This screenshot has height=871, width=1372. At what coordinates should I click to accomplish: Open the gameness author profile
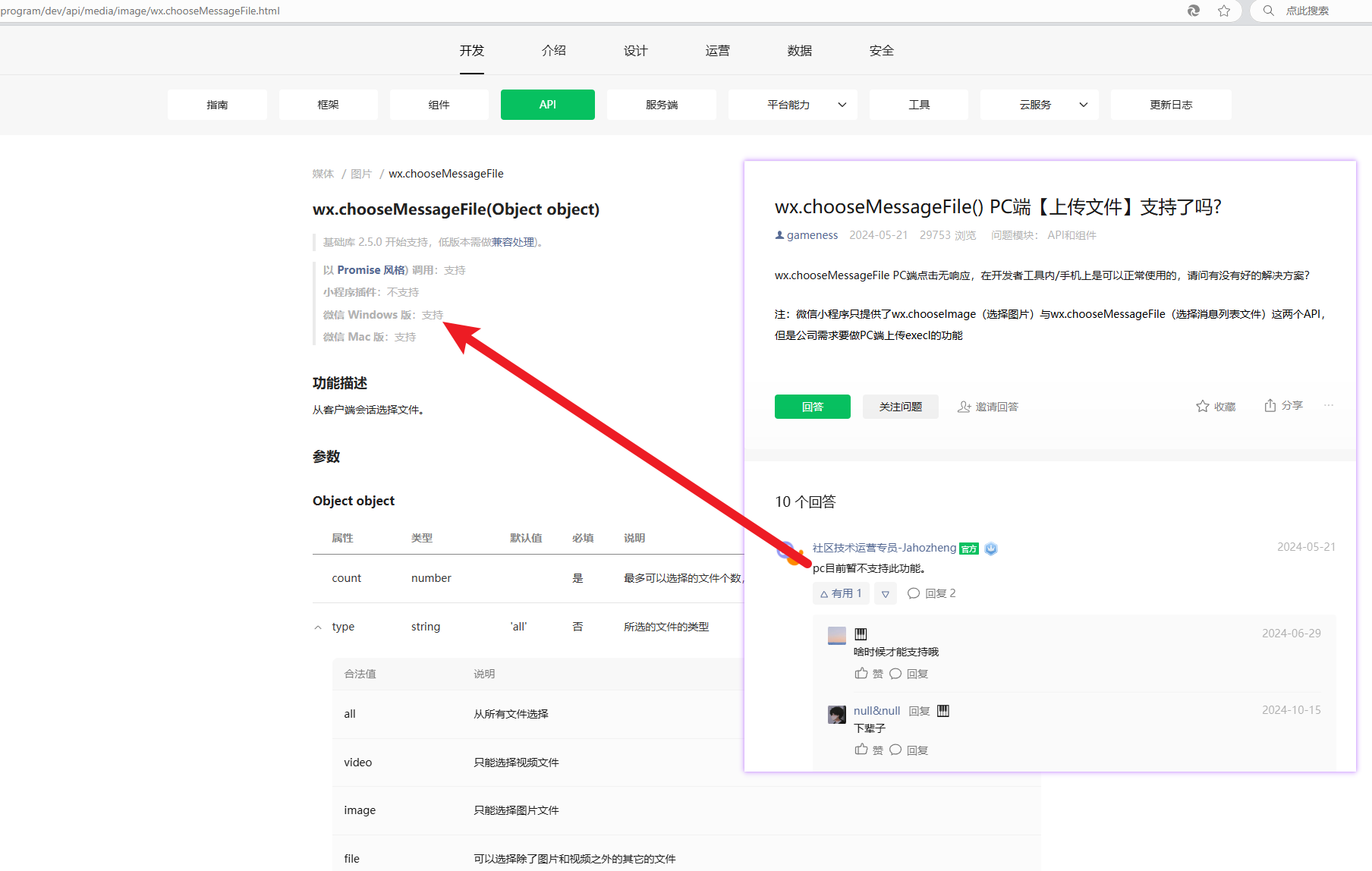pos(812,235)
